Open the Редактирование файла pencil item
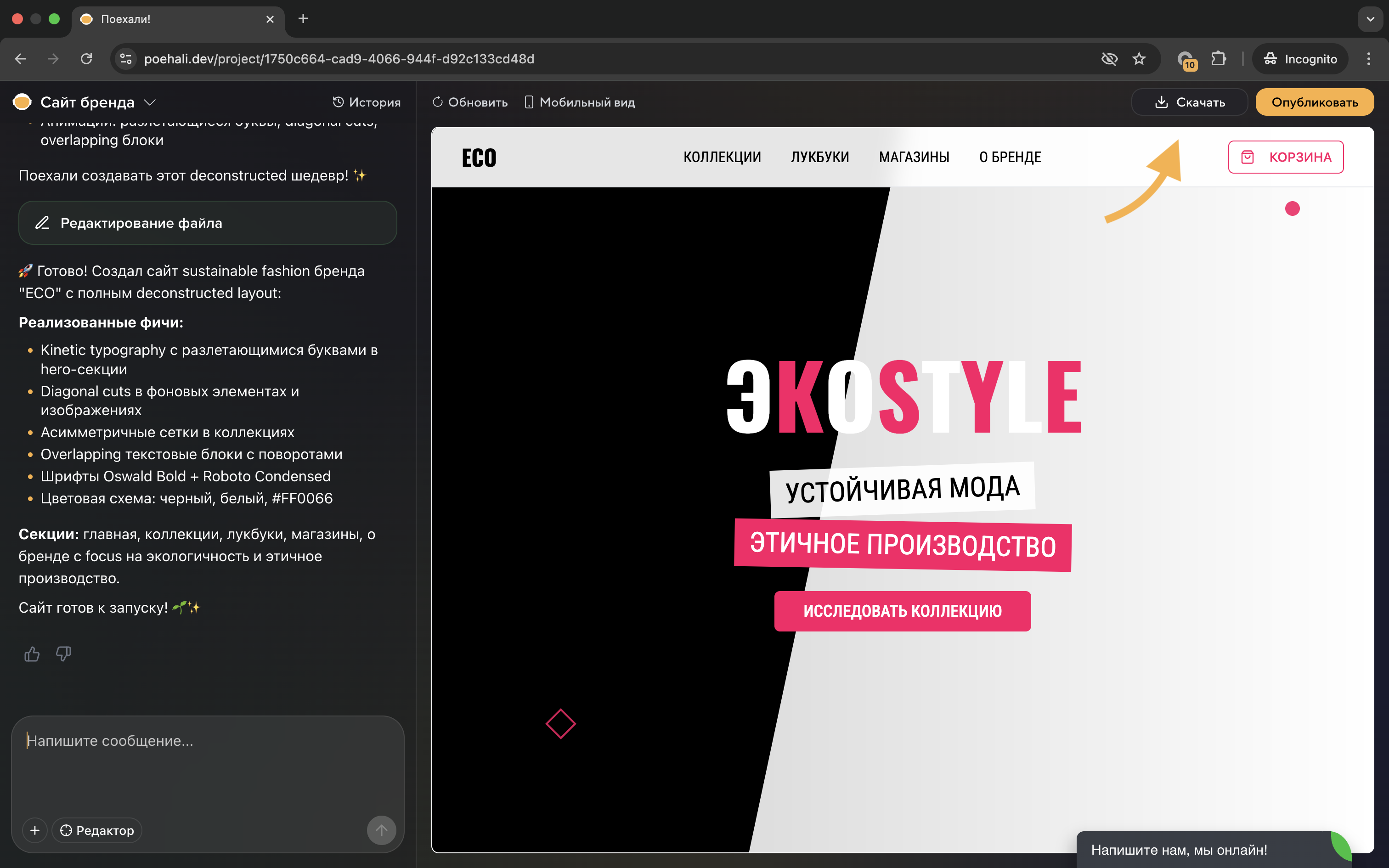This screenshot has width=1389, height=868. click(x=207, y=223)
